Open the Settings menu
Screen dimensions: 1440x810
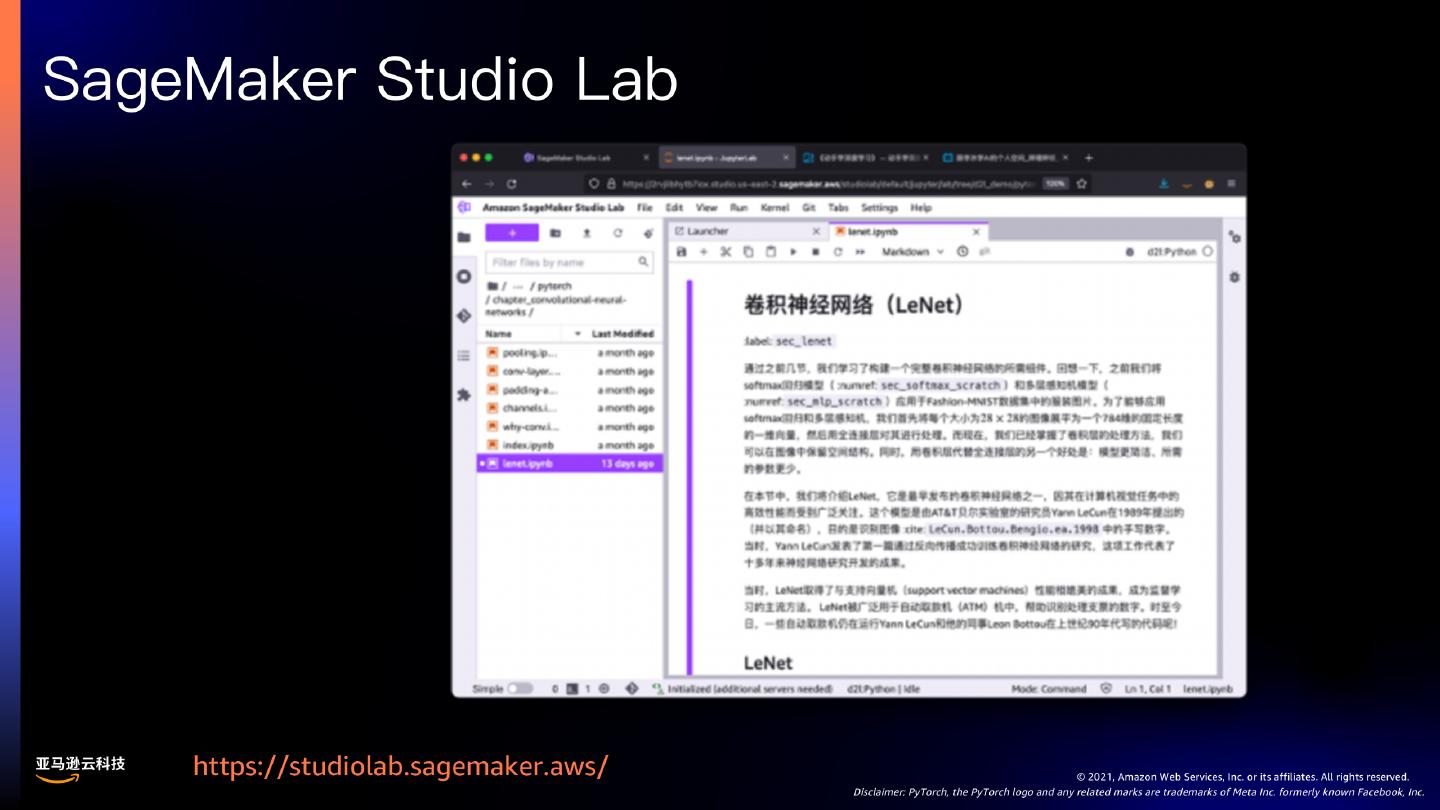click(880, 208)
